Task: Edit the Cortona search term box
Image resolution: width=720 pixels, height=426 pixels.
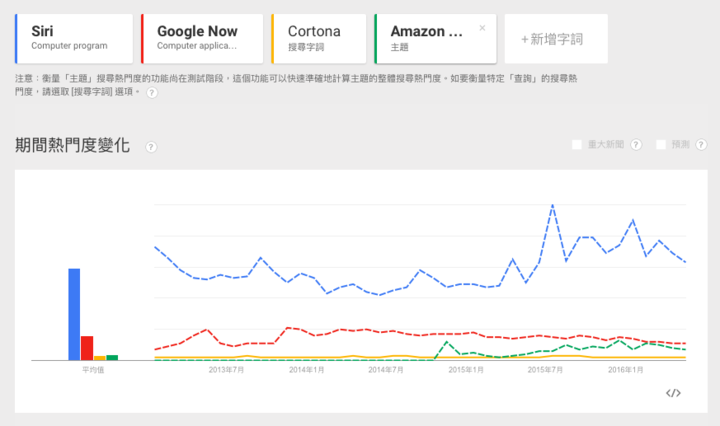Action: click(x=319, y=39)
